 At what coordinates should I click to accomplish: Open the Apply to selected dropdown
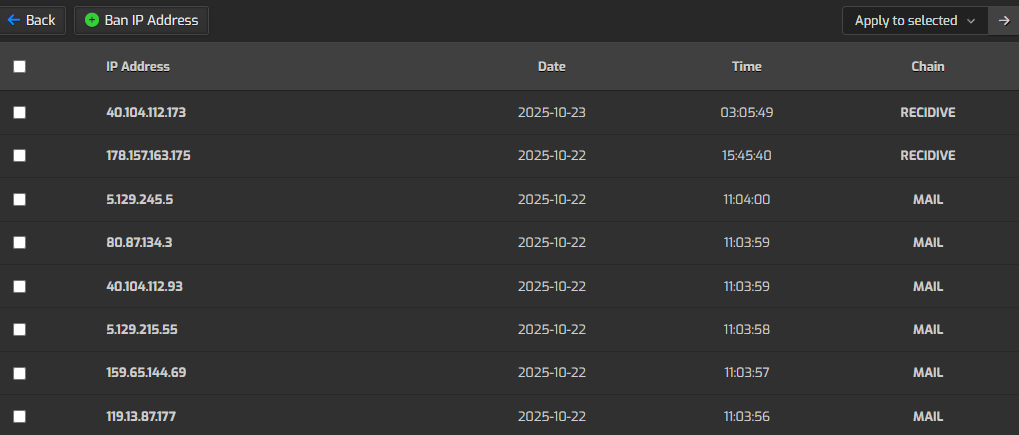coord(914,20)
